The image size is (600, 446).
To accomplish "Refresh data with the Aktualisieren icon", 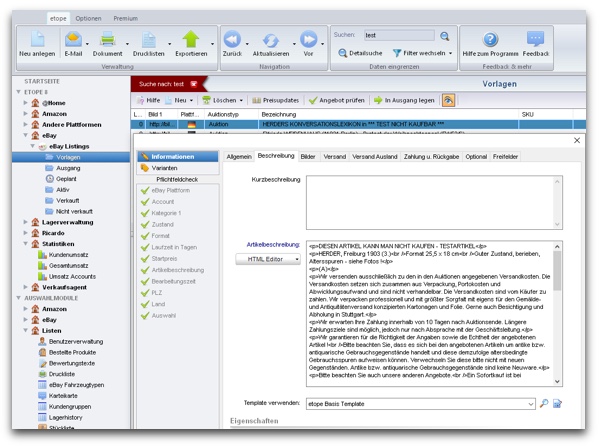I will coord(271,40).
